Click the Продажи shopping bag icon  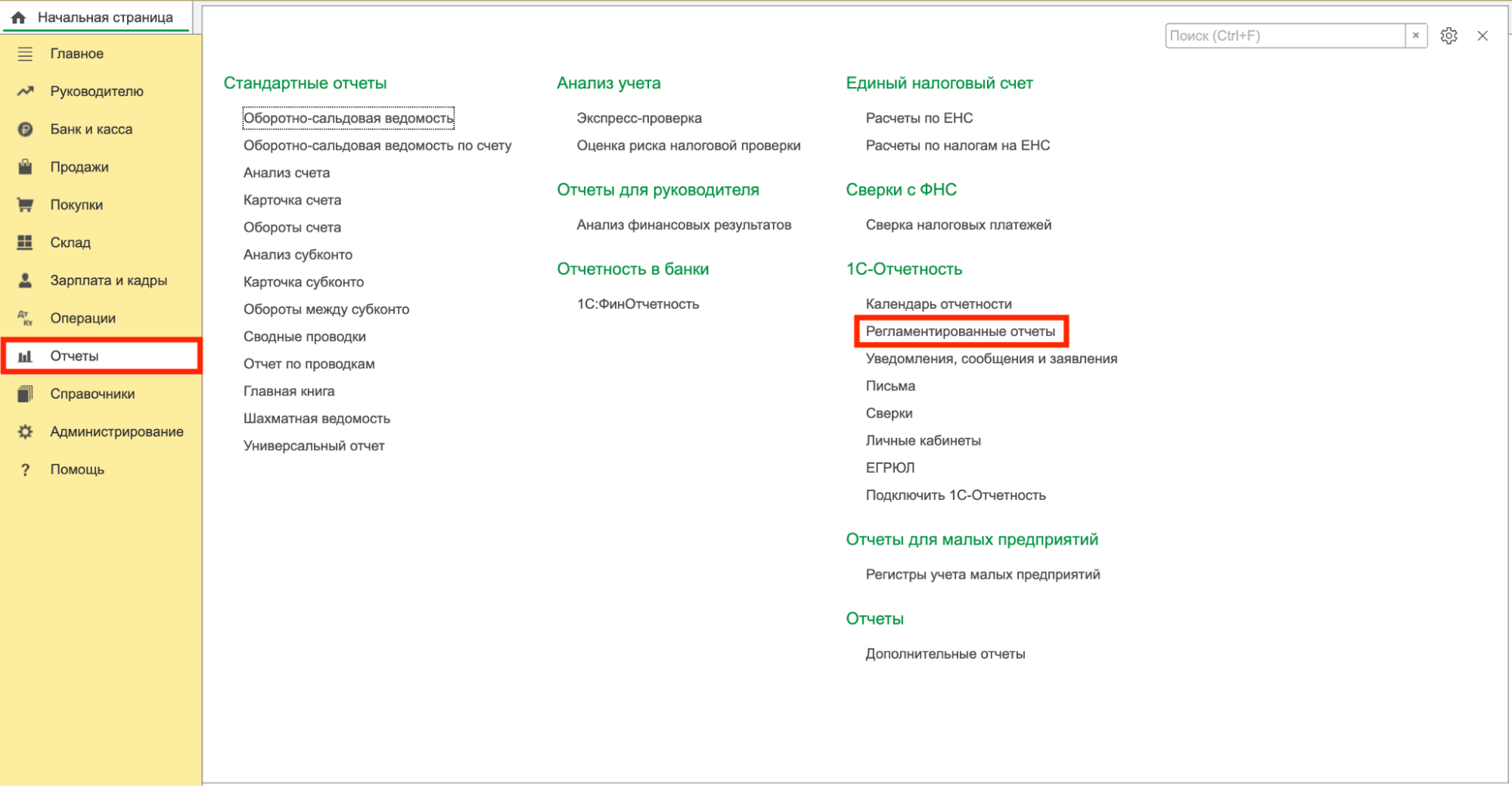click(25, 167)
